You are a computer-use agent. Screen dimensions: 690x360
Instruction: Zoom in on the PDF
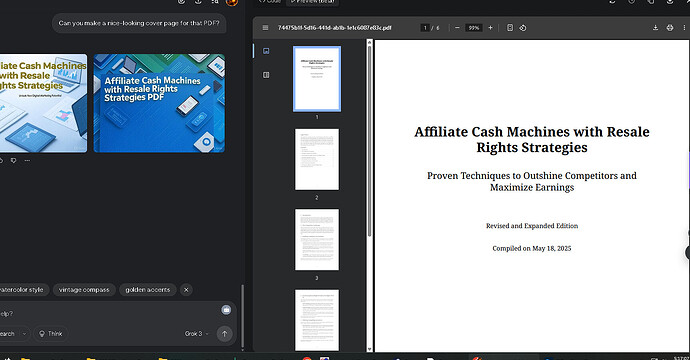pos(490,28)
